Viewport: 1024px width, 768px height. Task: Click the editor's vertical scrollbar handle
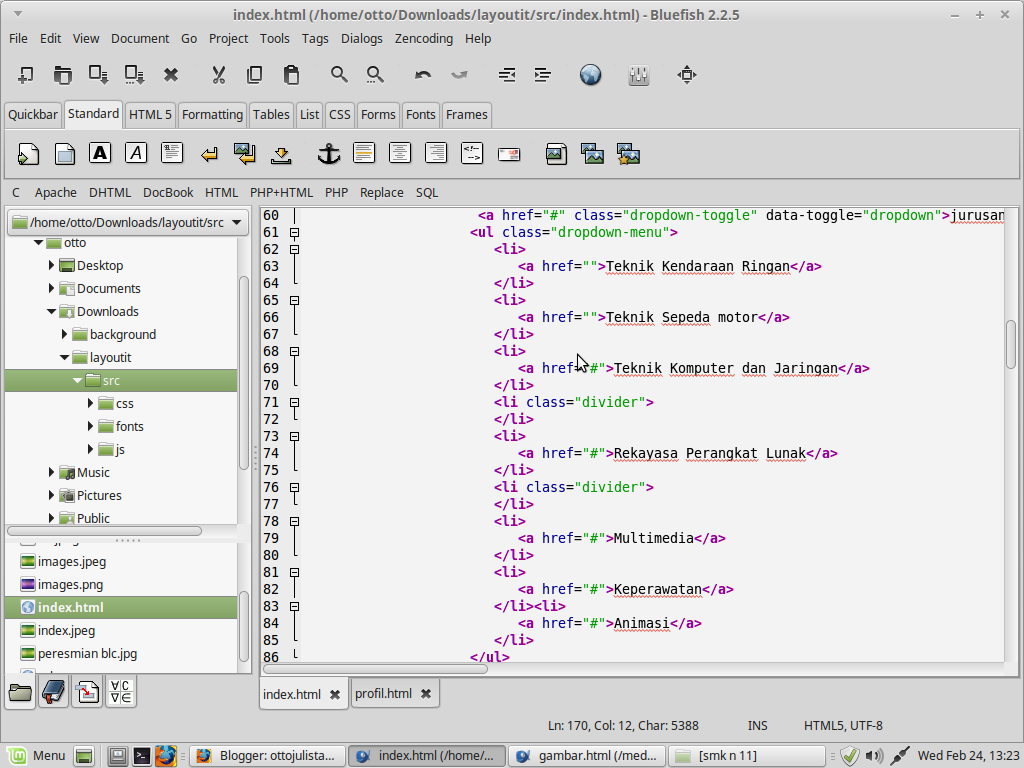1011,343
